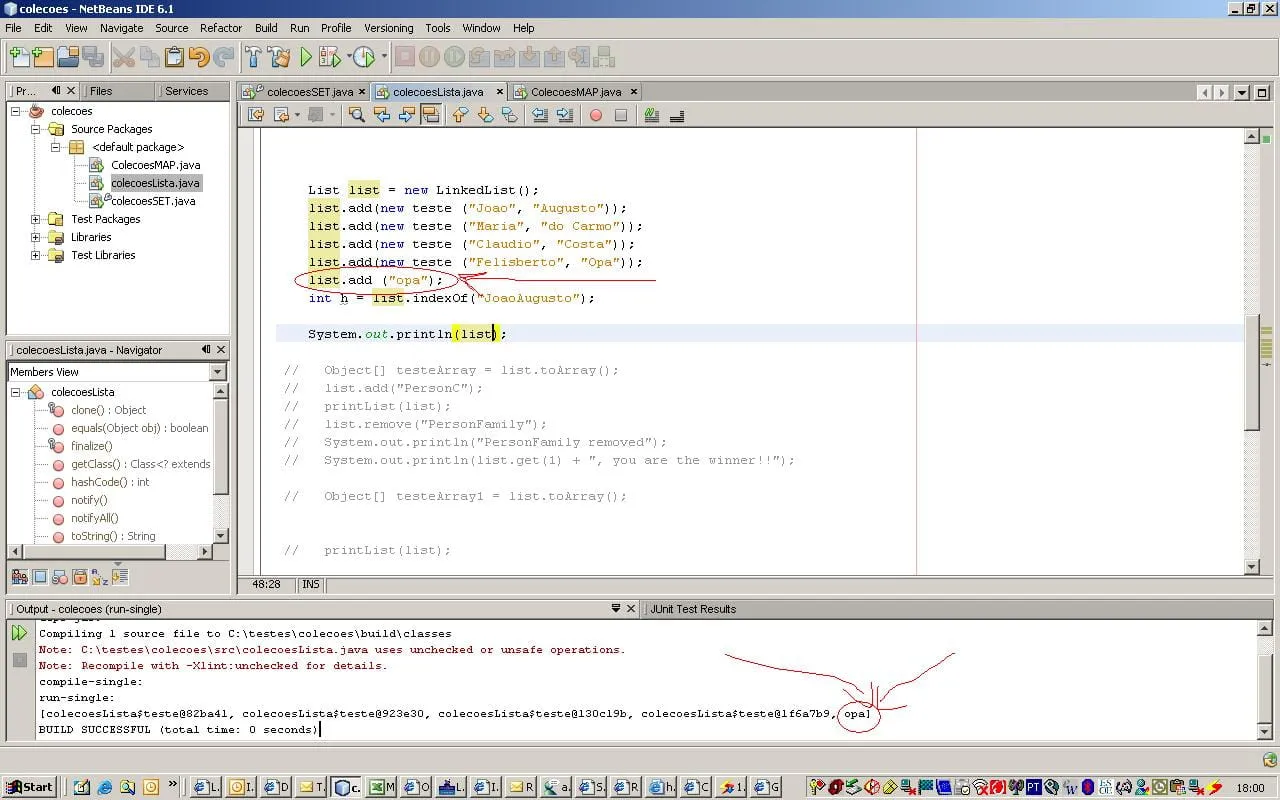
Task: Open the Refactor menu
Action: click(x=220, y=28)
